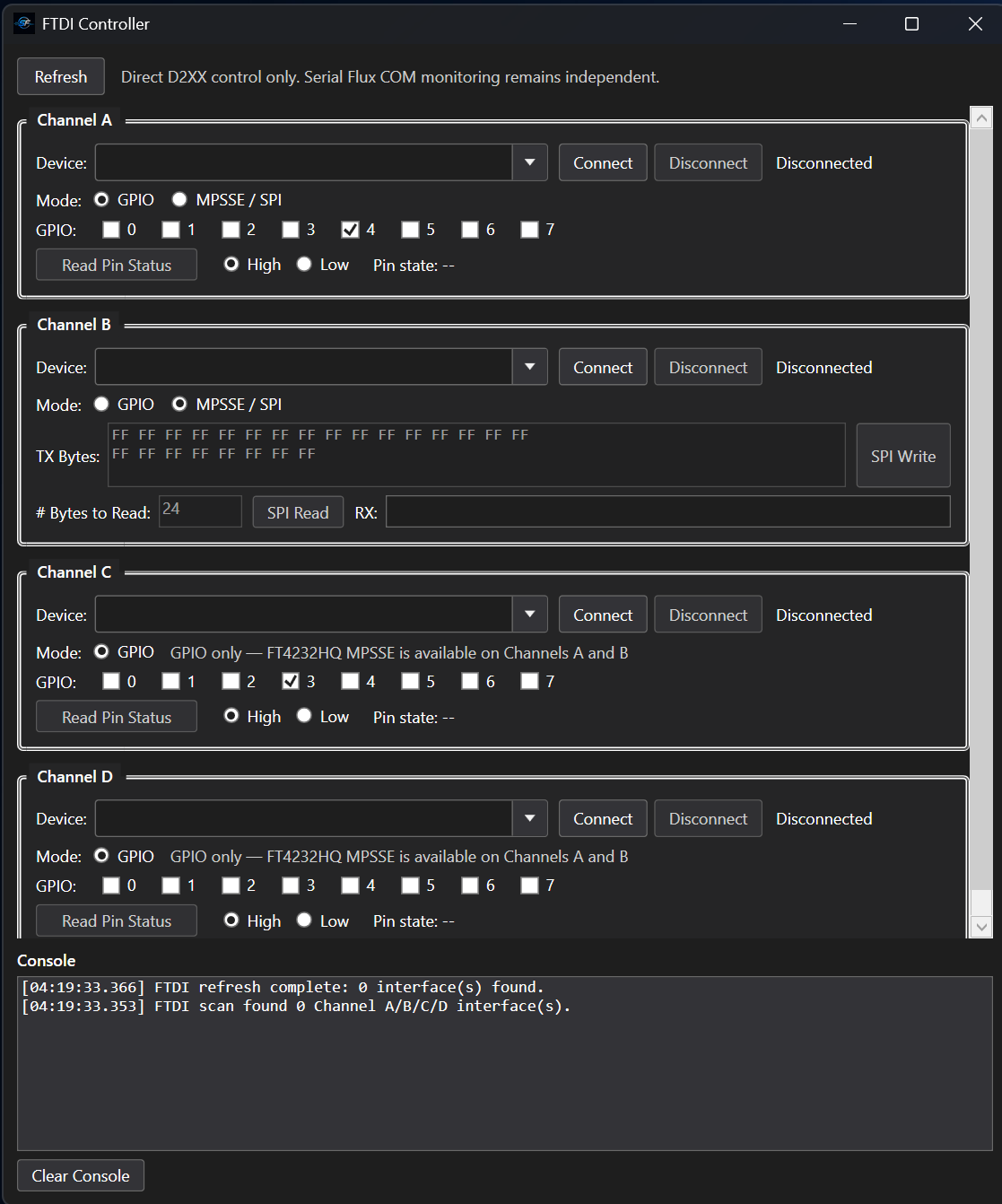Click the FTDI Controller app icon in title bar
1002x1204 pixels.
click(x=24, y=23)
